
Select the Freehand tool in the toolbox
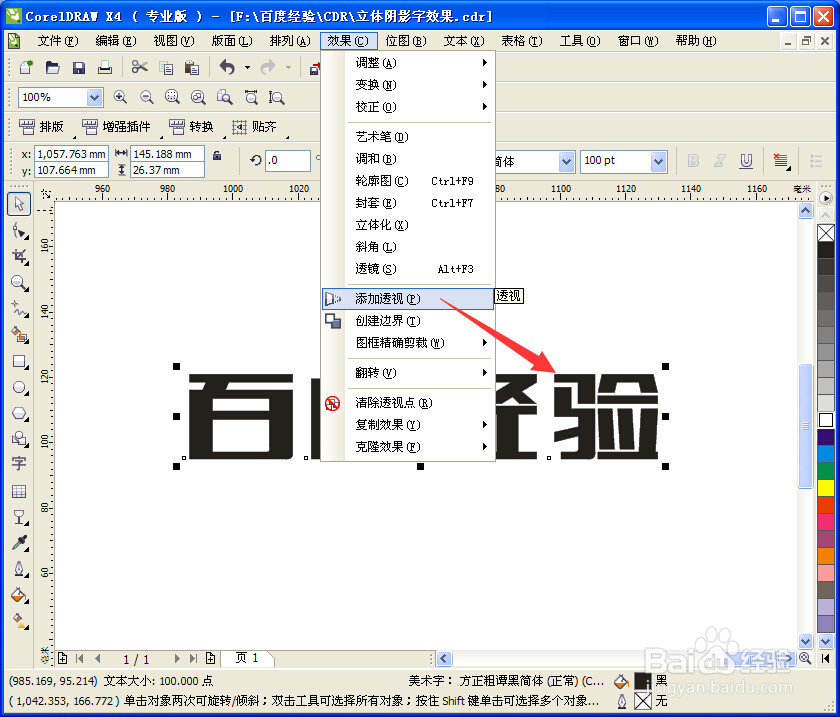(19, 309)
